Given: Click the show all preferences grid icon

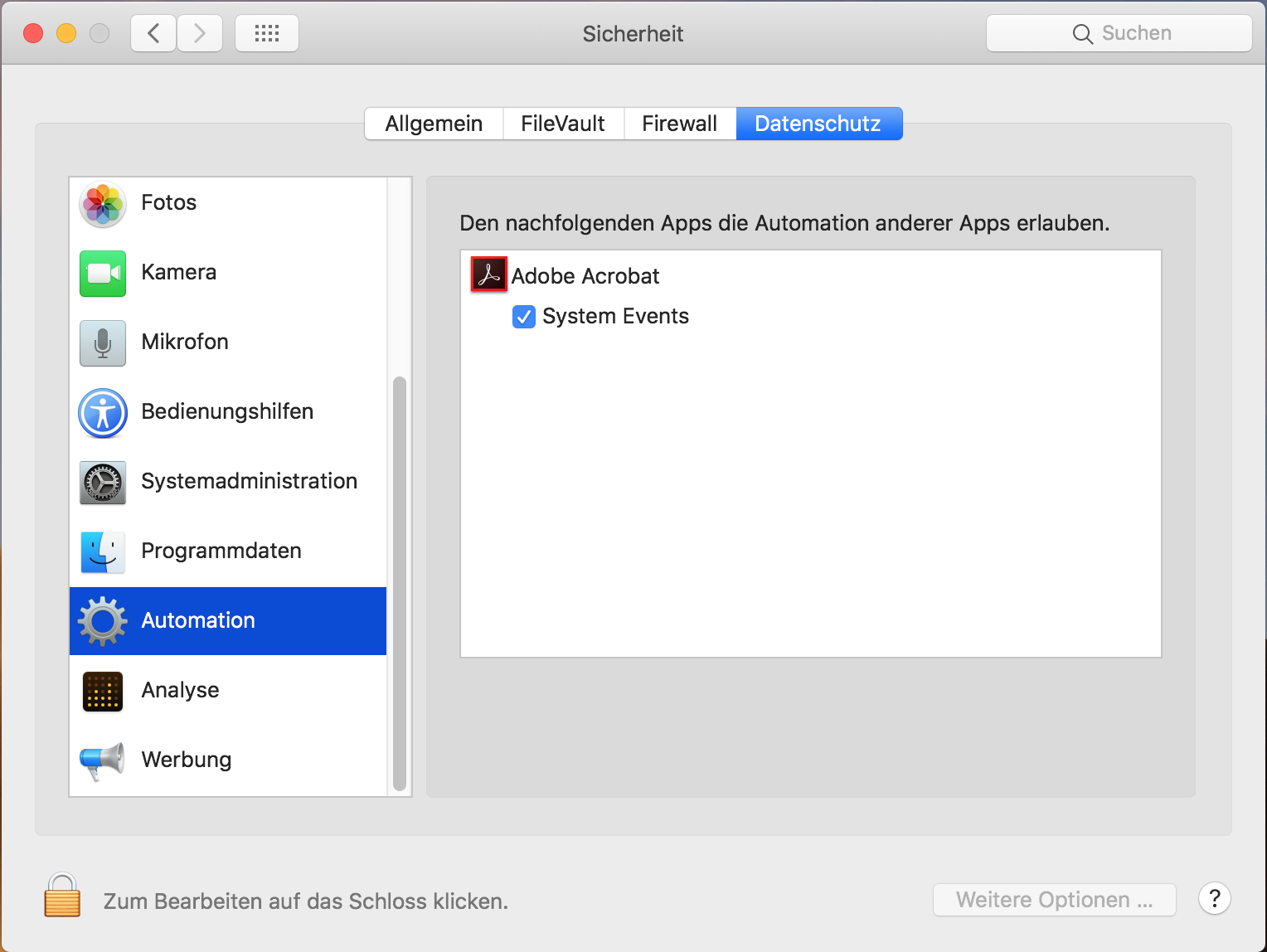Looking at the screenshot, I should coord(266,33).
